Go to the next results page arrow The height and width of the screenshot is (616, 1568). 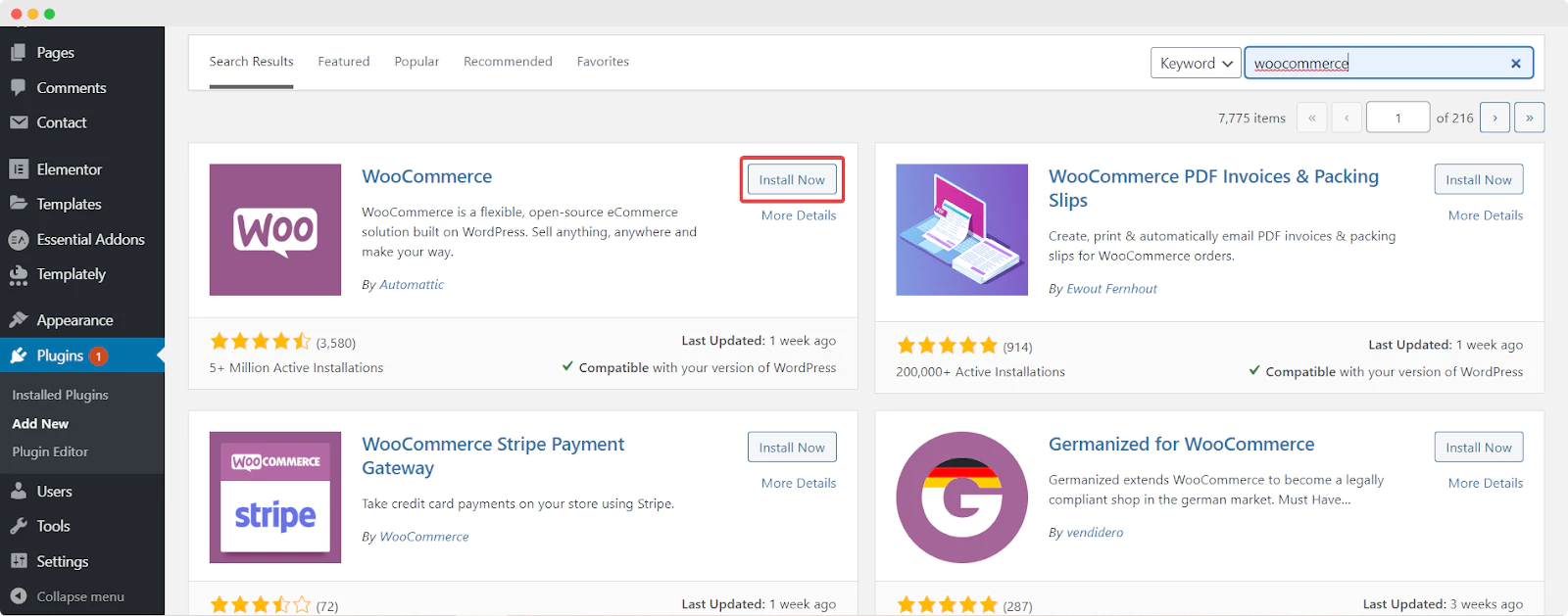pos(1494,118)
